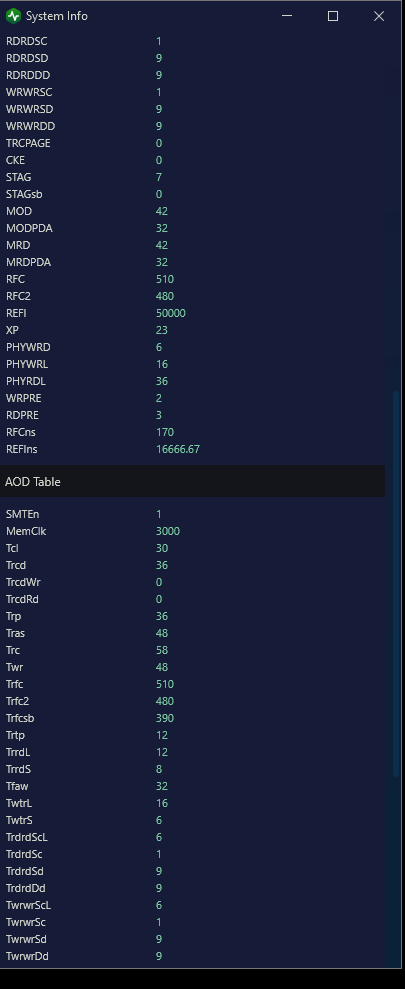Close the System Info window

pos(379,16)
